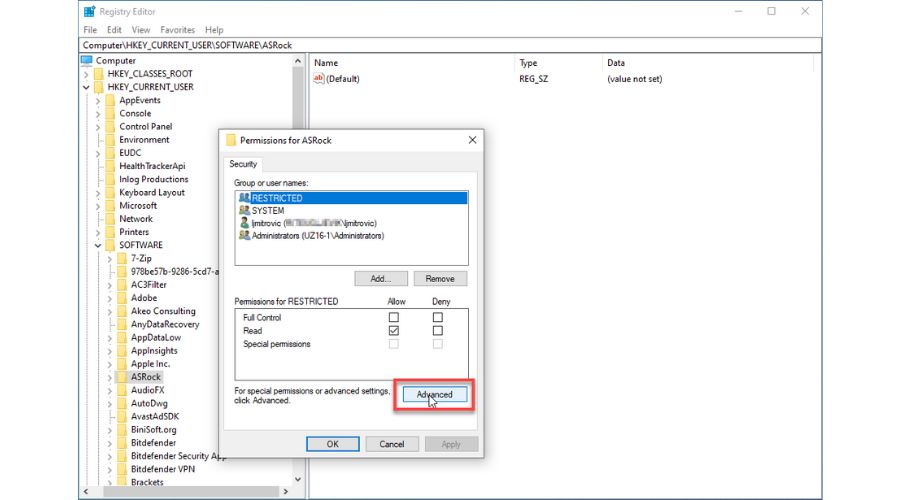The image size is (900, 500).
Task: Click the Apply button
Action: click(451, 444)
